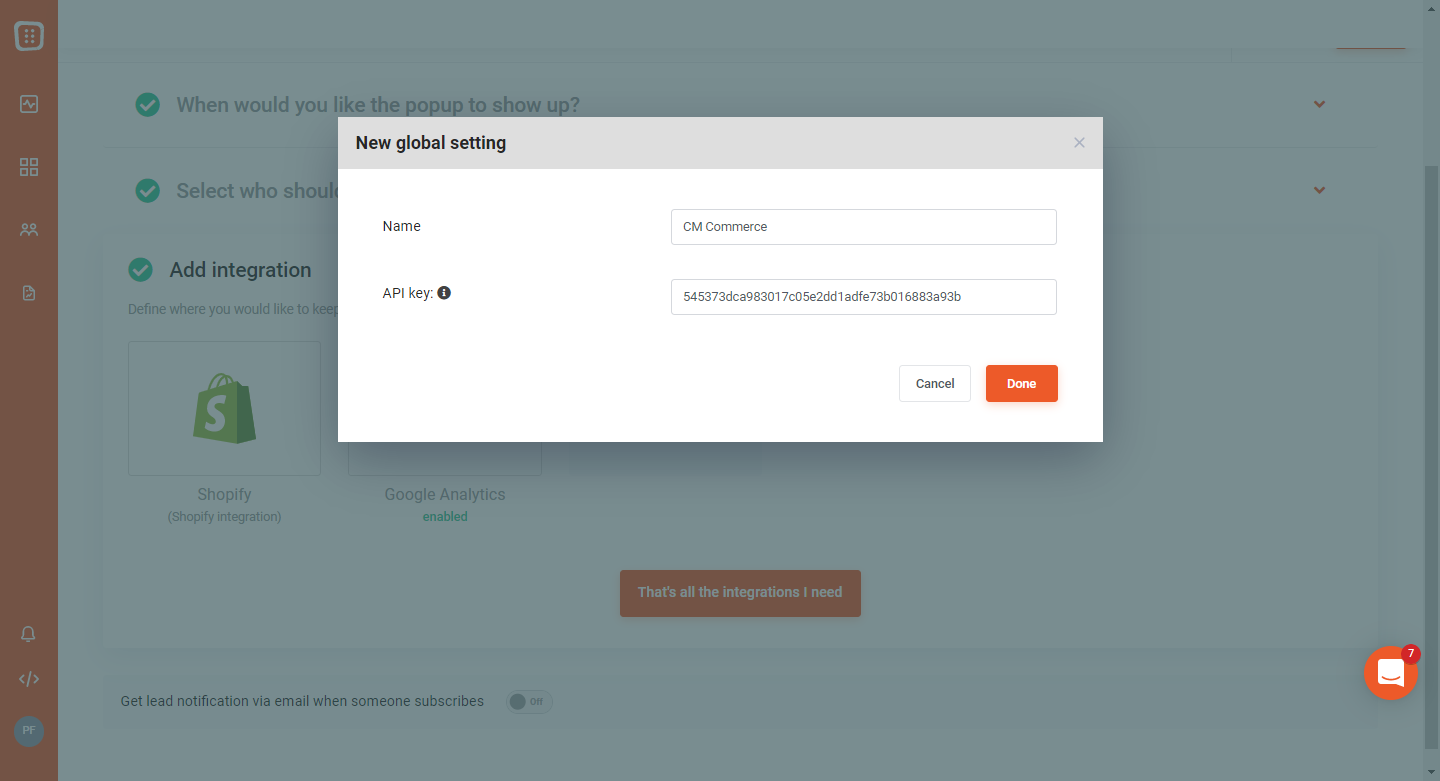Open the analytics chart icon in sidebar
Viewport: 1440px width, 781px height.
[x=29, y=104]
